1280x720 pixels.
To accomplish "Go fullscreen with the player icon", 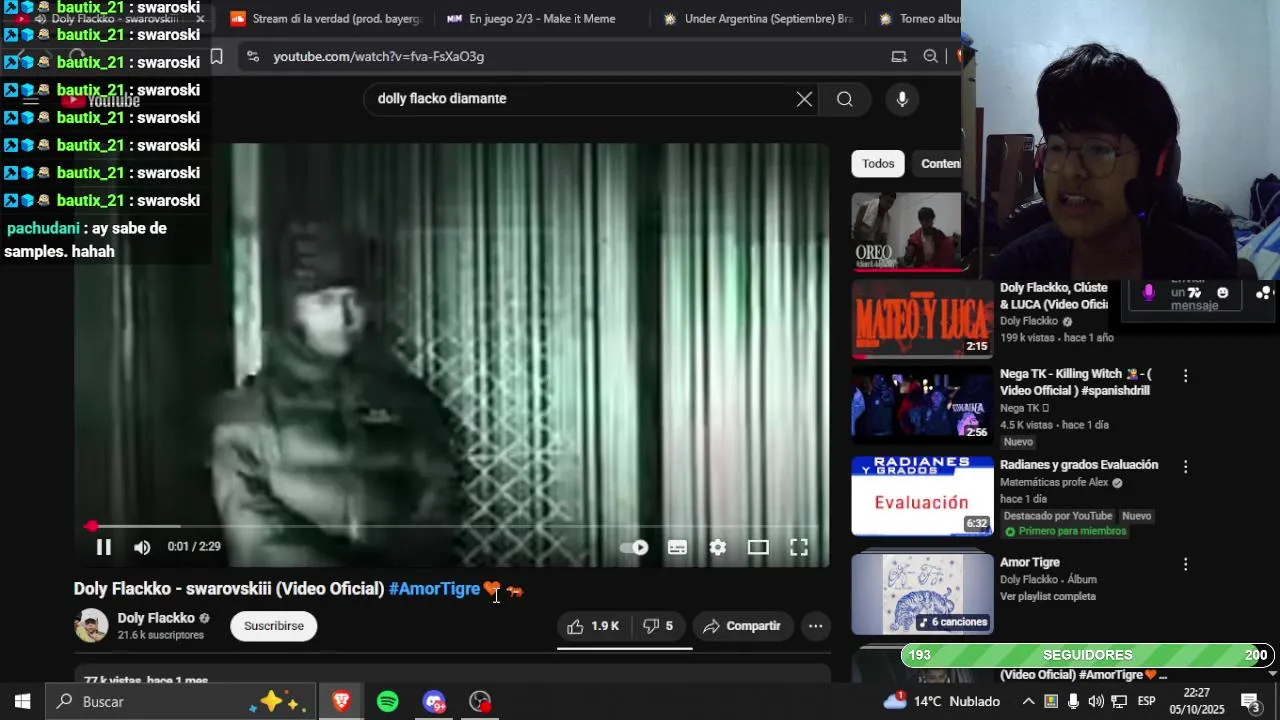I will [799, 547].
